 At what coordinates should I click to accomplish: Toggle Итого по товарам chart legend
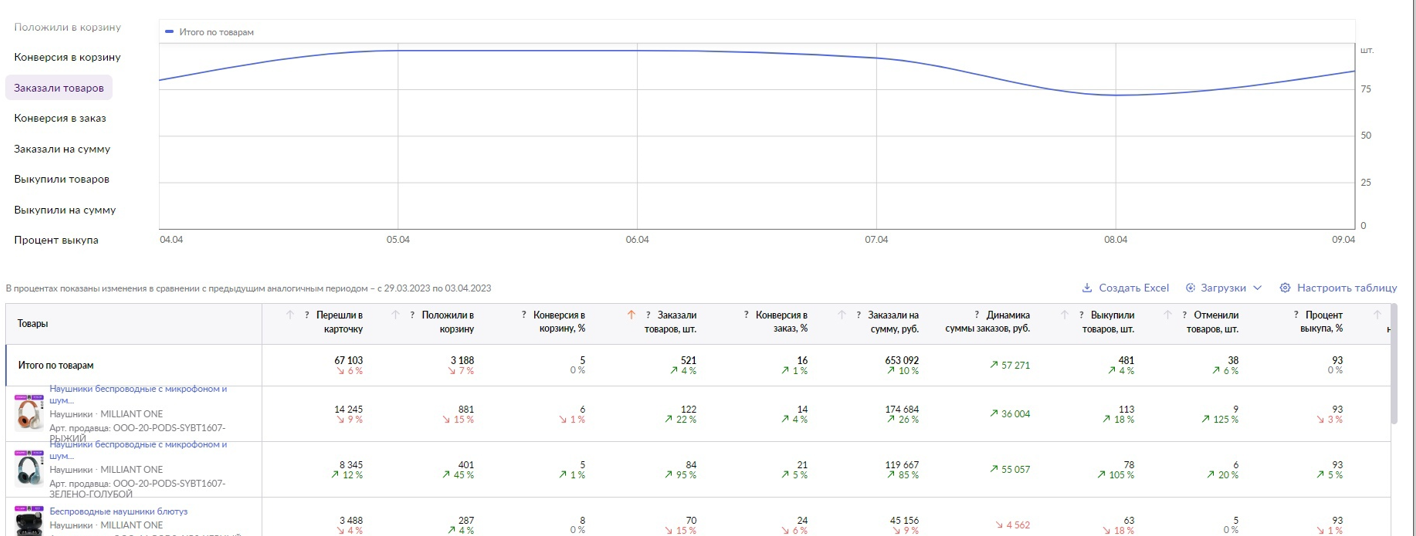point(210,32)
